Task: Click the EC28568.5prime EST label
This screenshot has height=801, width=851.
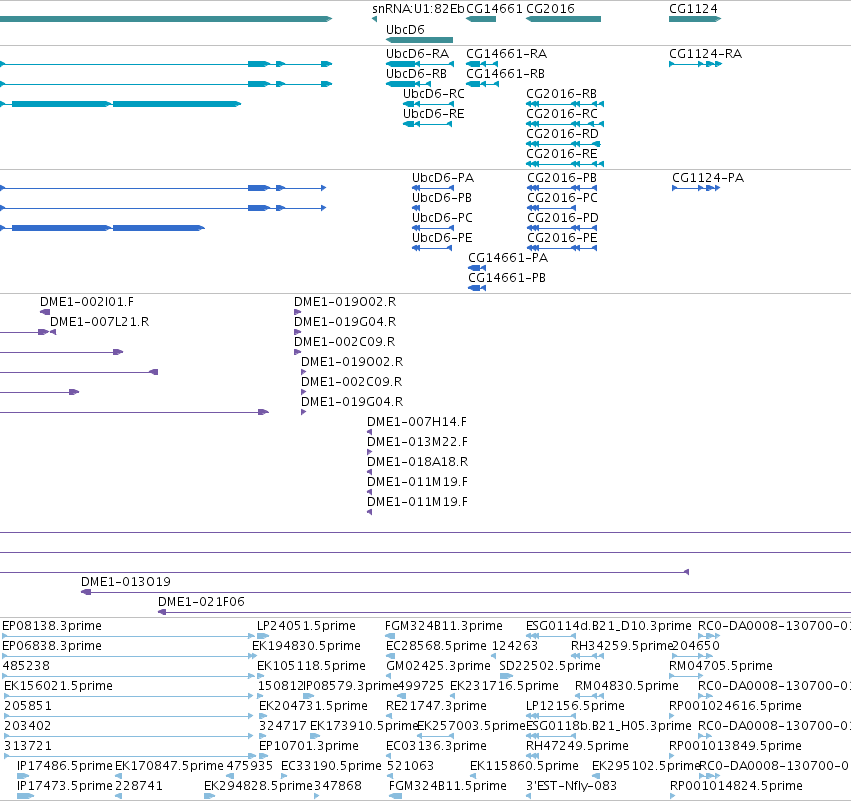Action: click(436, 646)
